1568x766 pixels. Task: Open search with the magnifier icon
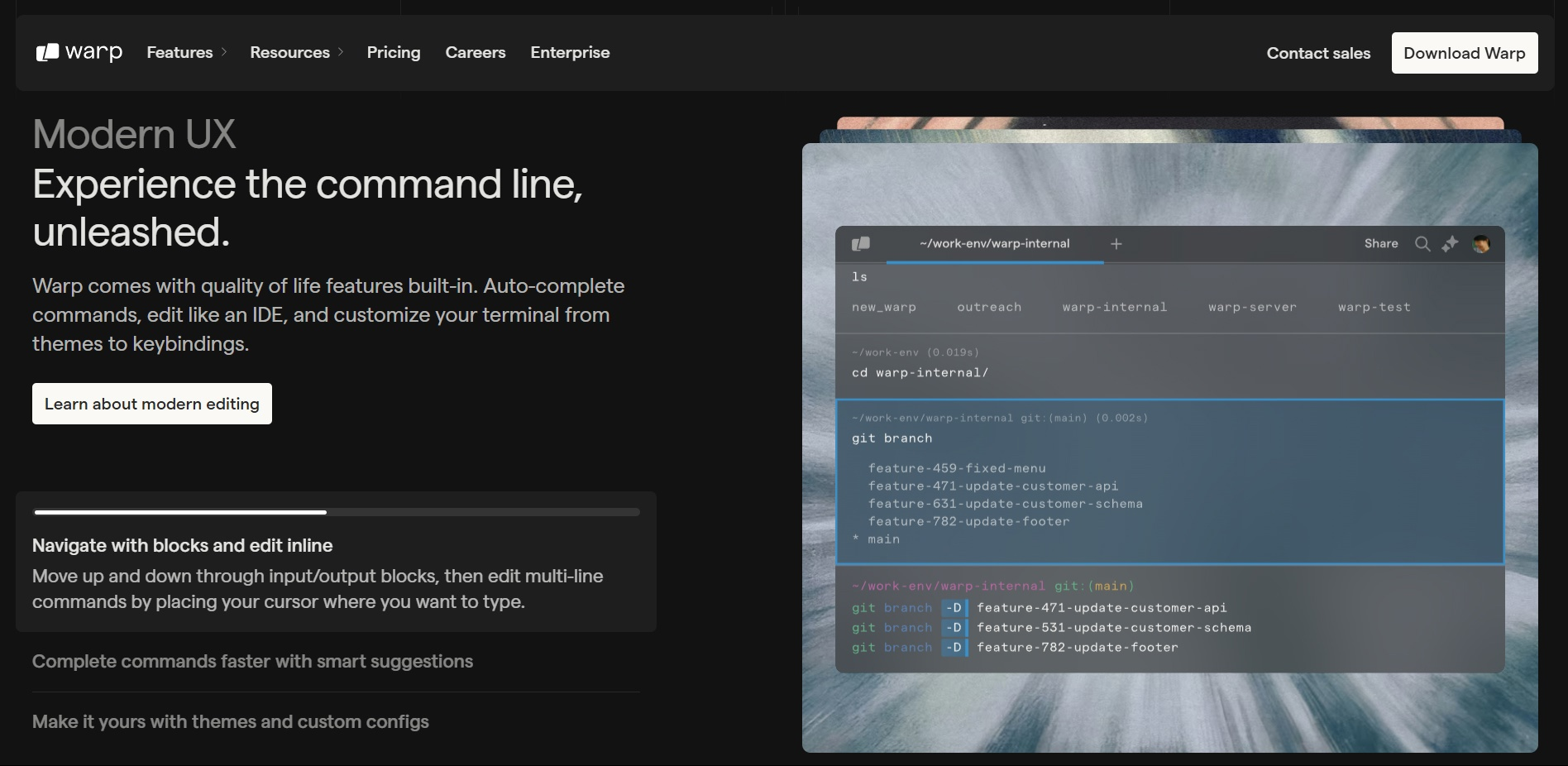(x=1422, y=243)
